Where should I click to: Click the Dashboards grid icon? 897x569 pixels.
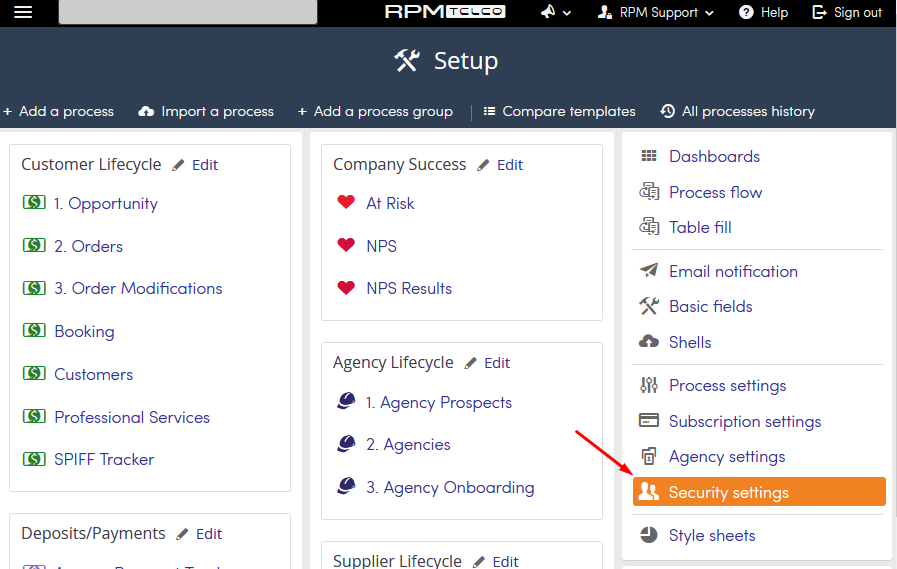649,156
